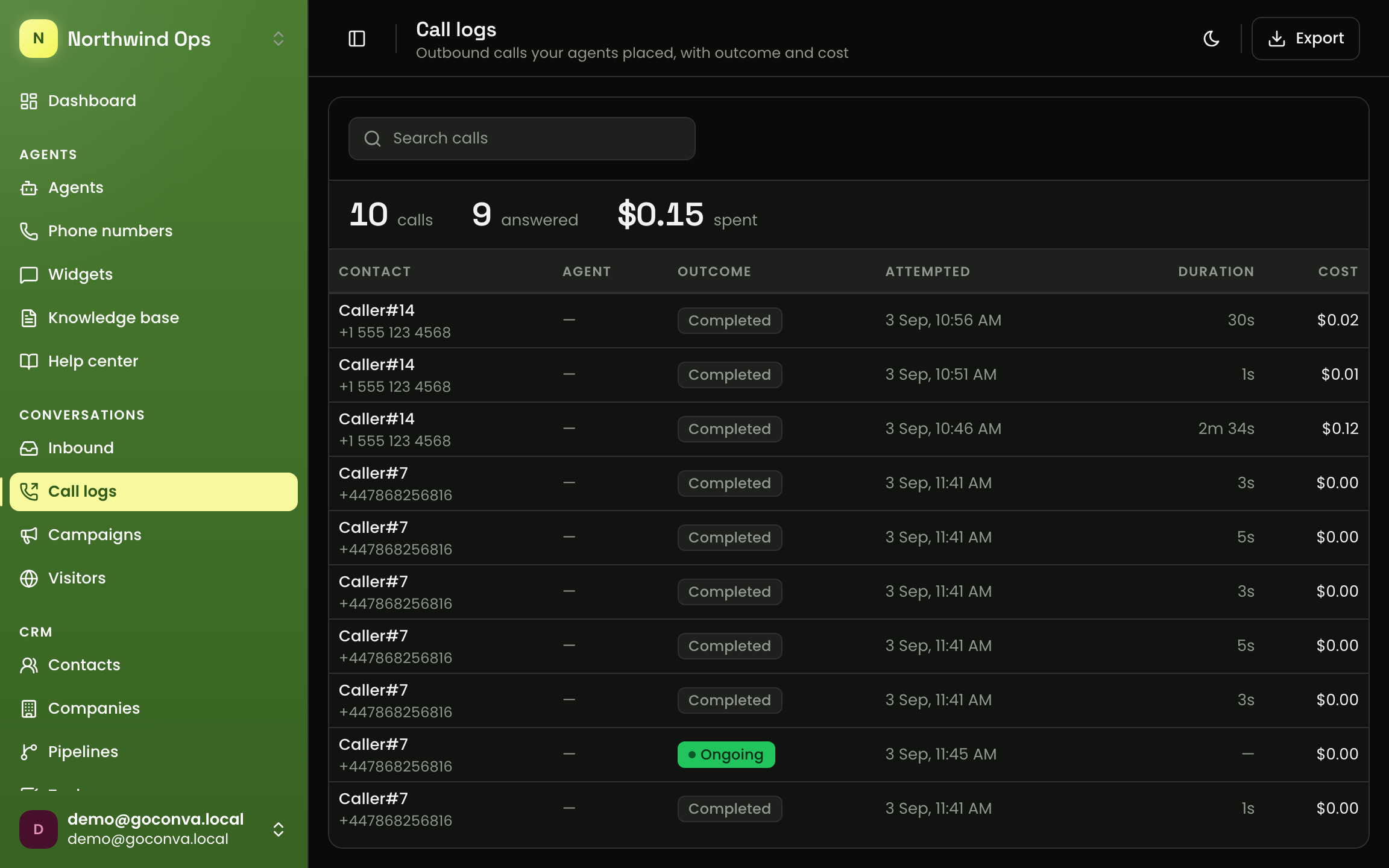Click the Outcome column header
The height and width of the screenshot is (868, 1389).
[714, 272]
